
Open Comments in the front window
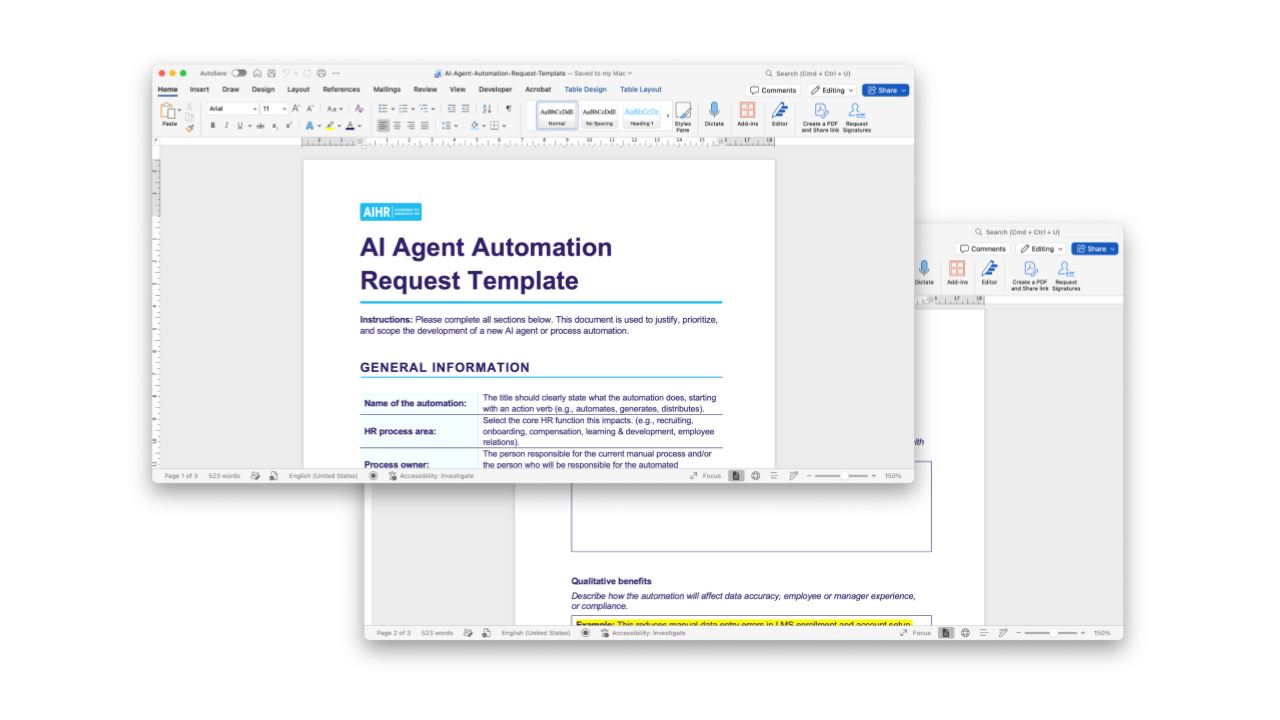coord(774,90)
